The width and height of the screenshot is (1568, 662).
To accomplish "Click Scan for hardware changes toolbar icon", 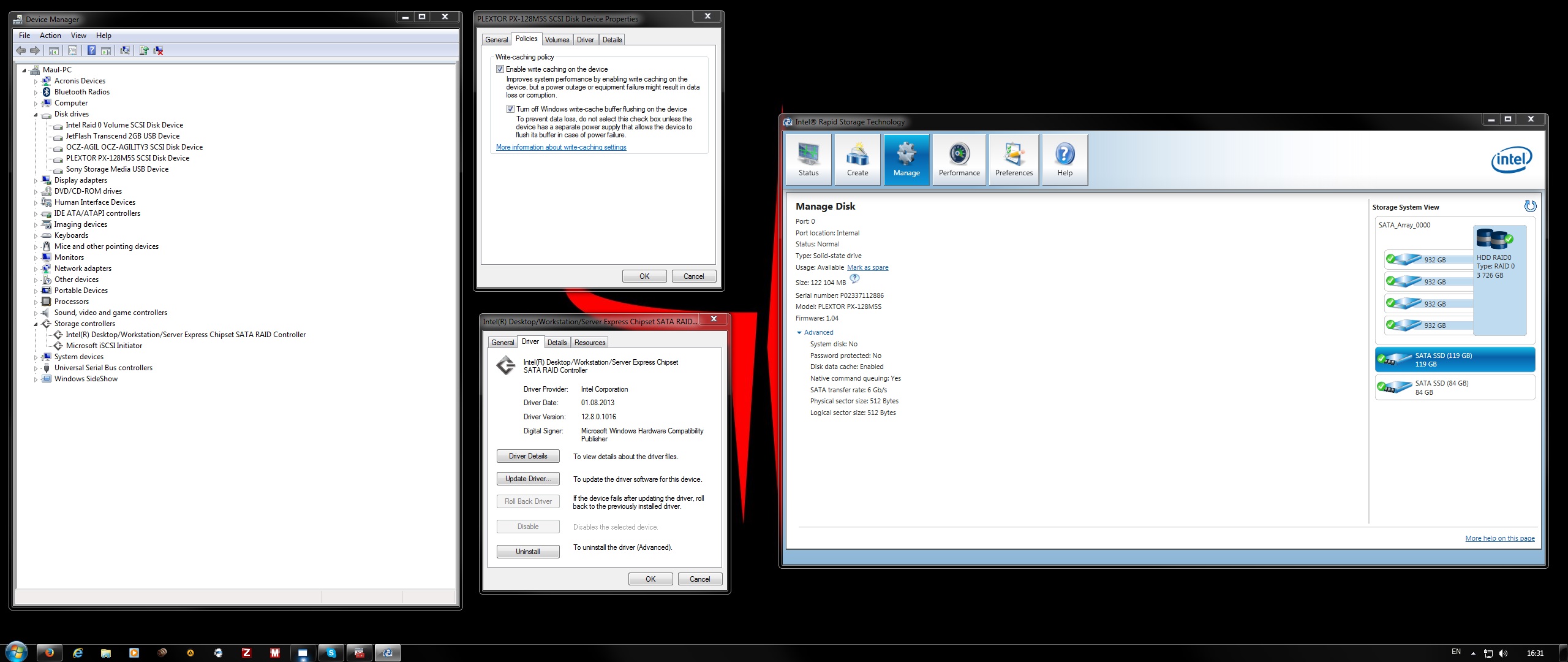I will (x=124, y=51).
